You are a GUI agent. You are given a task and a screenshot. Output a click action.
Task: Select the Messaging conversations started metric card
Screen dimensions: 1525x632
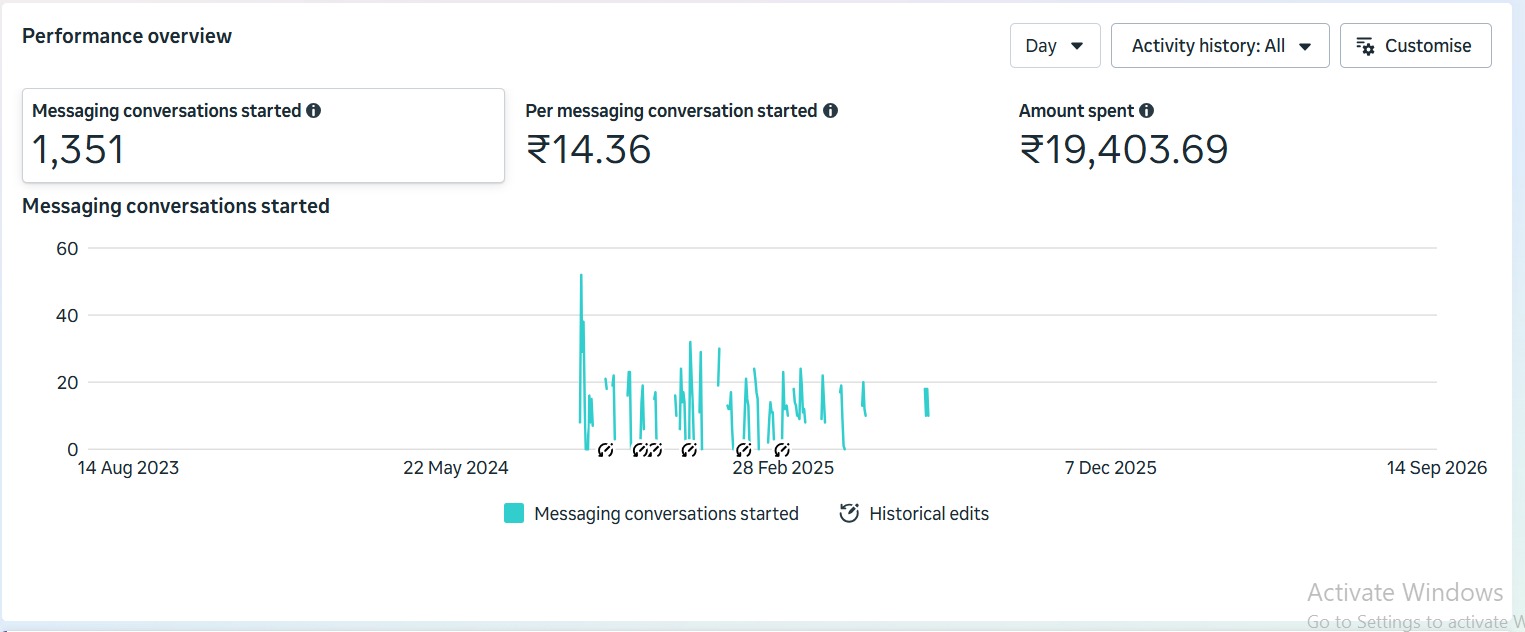coord(263,136)
